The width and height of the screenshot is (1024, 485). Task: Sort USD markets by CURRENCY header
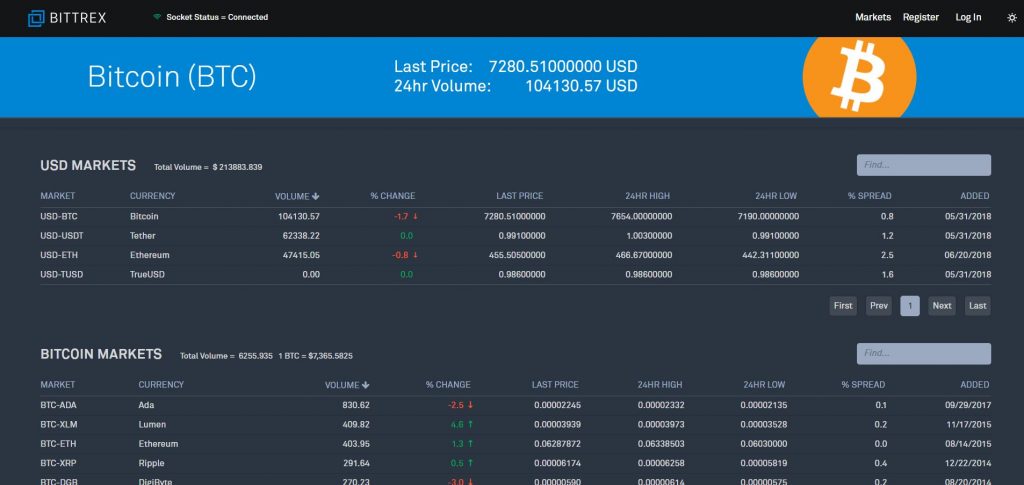click(153, 196)
